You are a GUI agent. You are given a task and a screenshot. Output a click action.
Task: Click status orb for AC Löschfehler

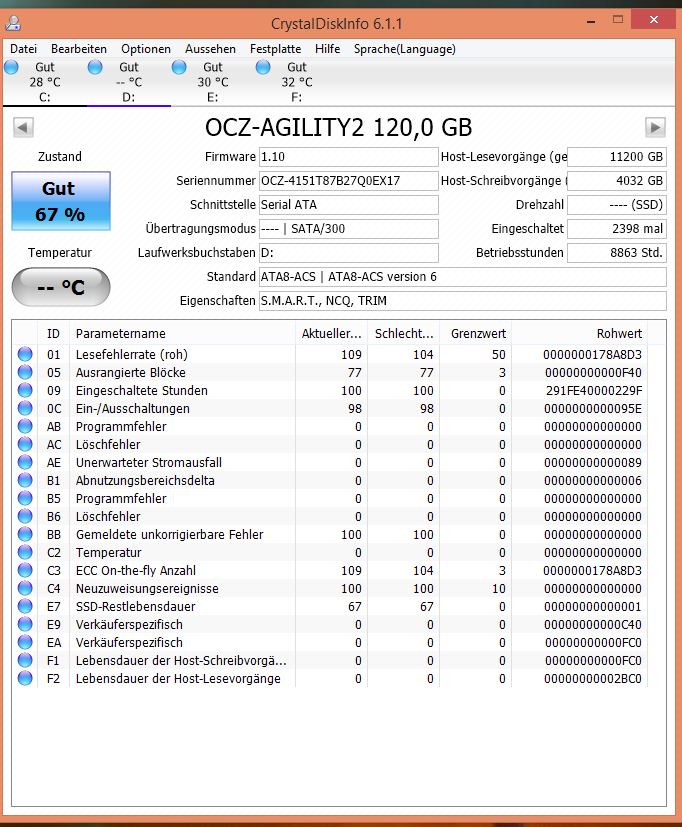(x=25, y=444)
